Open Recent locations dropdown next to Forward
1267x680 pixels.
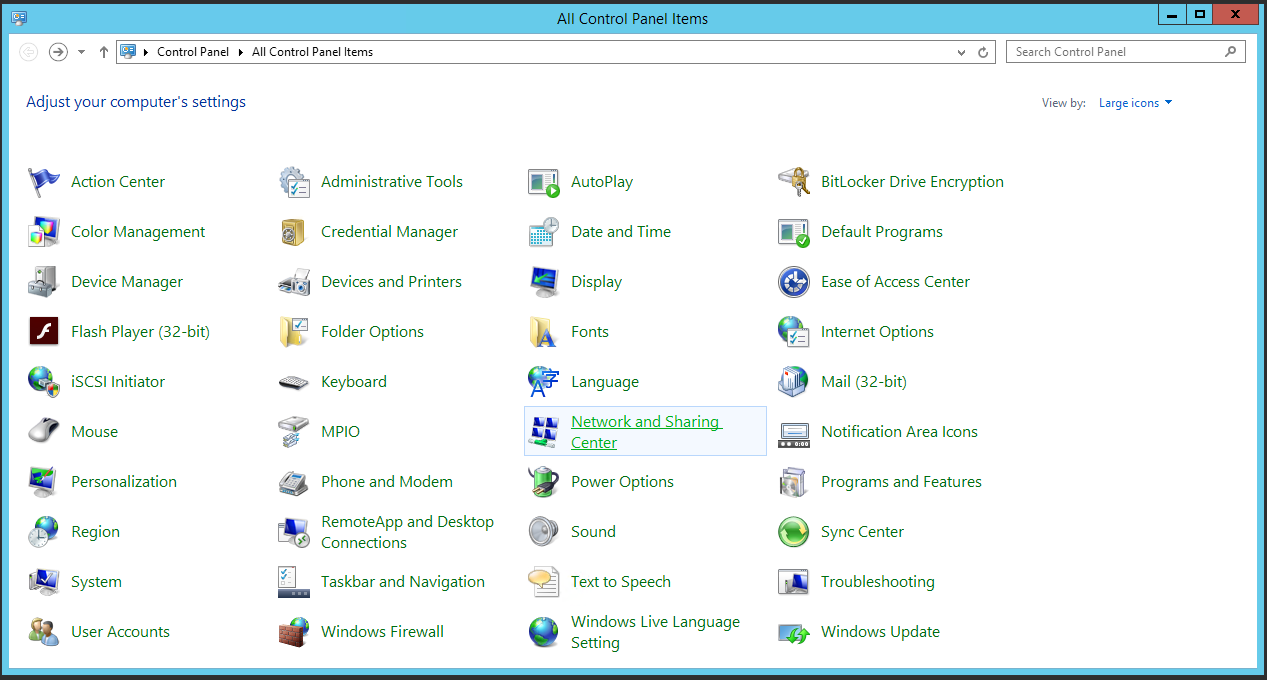tap(81, 52)
